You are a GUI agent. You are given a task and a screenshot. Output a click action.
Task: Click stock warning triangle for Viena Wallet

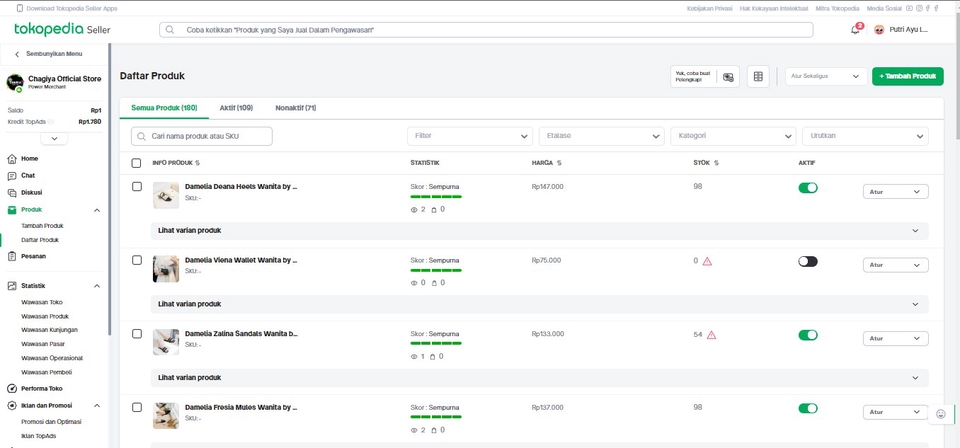point(707,261)
